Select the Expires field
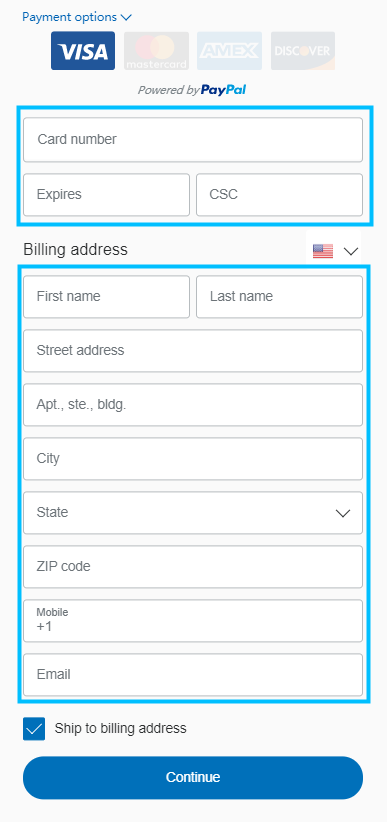The width and height of the screenshot is (387, 822). 106,195
